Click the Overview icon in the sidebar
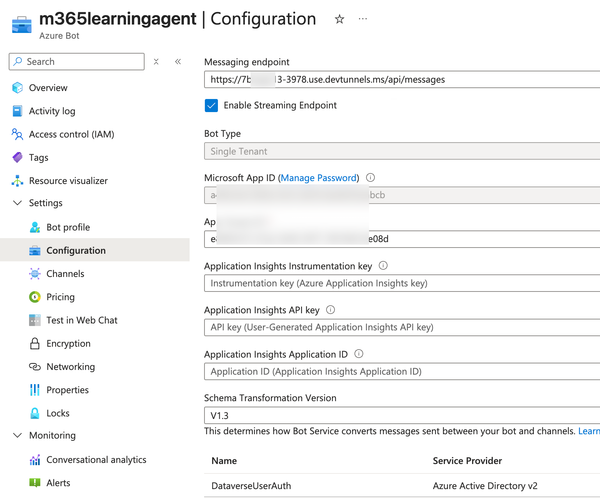This screenshot has width=600, height=498. point(17,88)
